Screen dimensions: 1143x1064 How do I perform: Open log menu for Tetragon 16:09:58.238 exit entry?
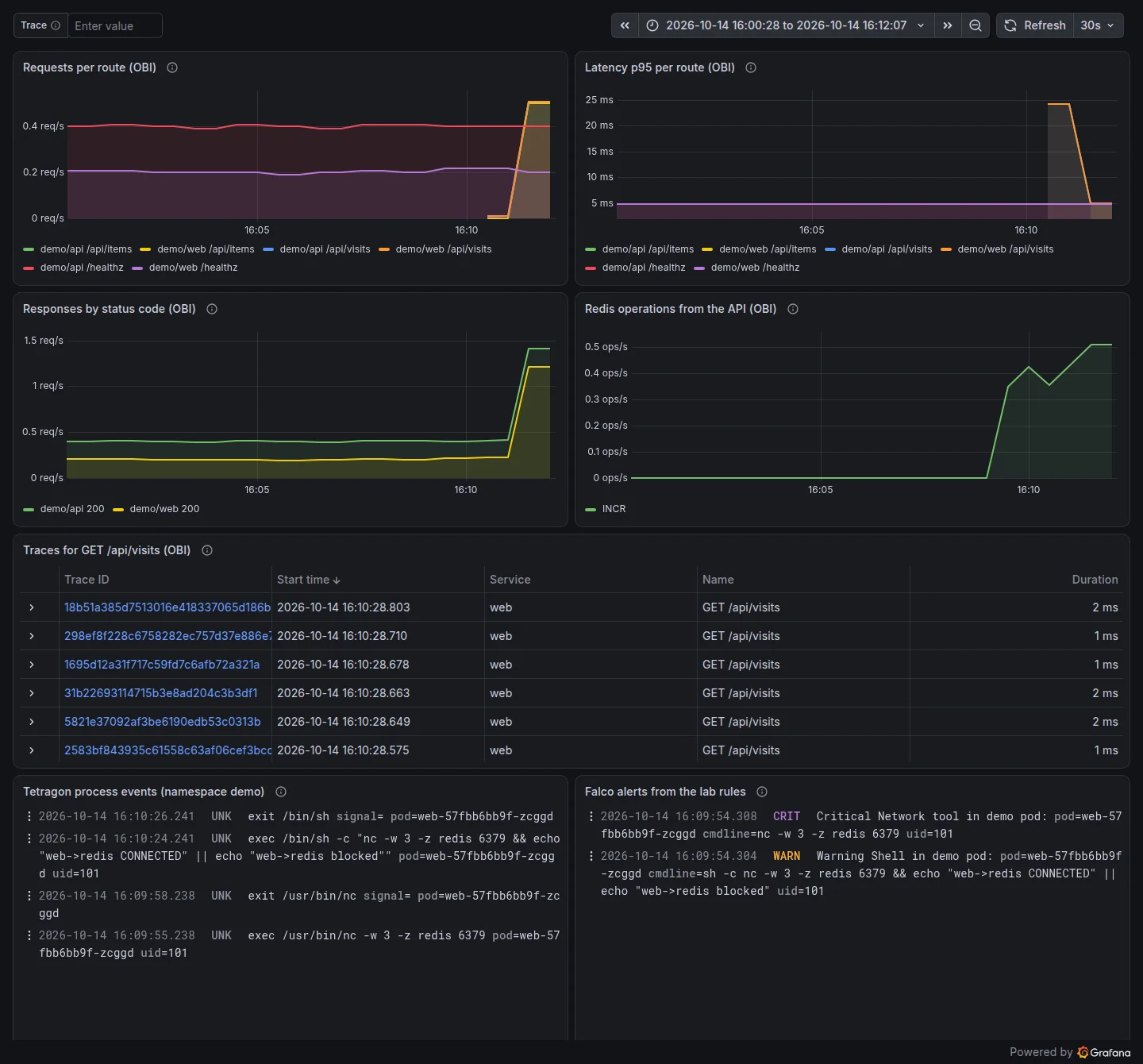tap(29, 896)
